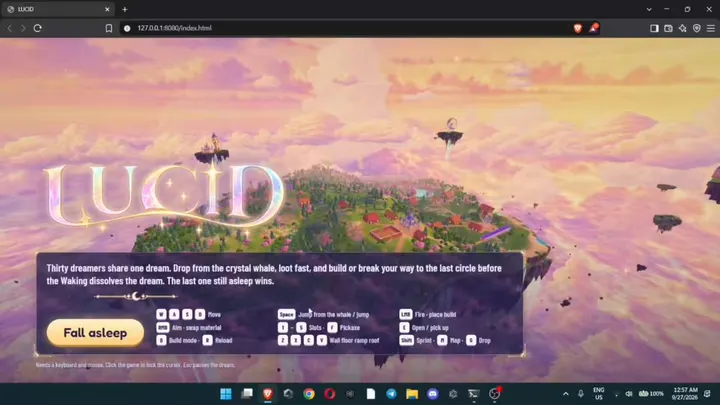Go back with the browser back arrow
The width and height of the screenshot is (720, 405).
(x=10, y=28)
